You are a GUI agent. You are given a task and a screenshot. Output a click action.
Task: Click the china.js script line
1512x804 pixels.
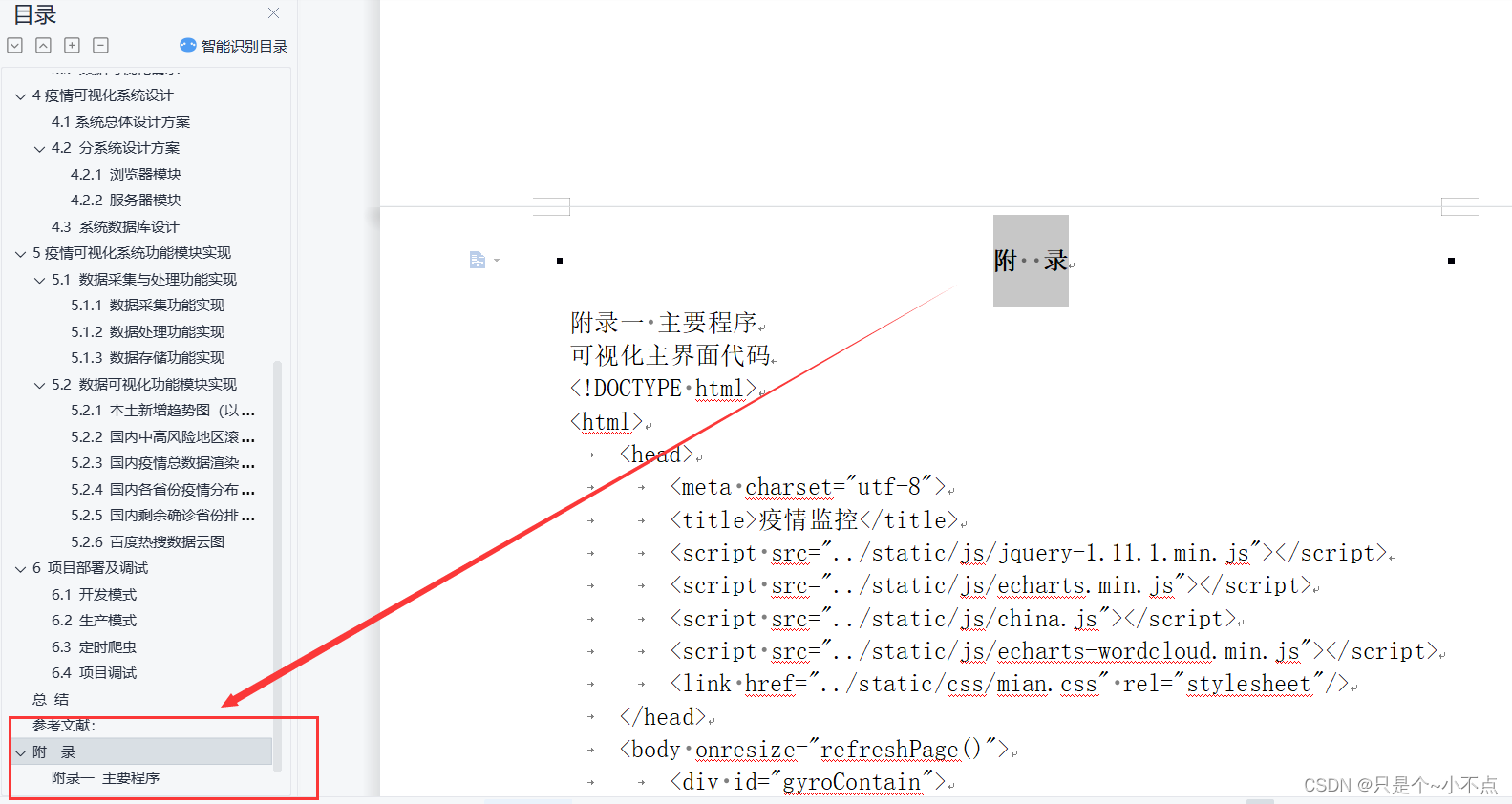953,619
